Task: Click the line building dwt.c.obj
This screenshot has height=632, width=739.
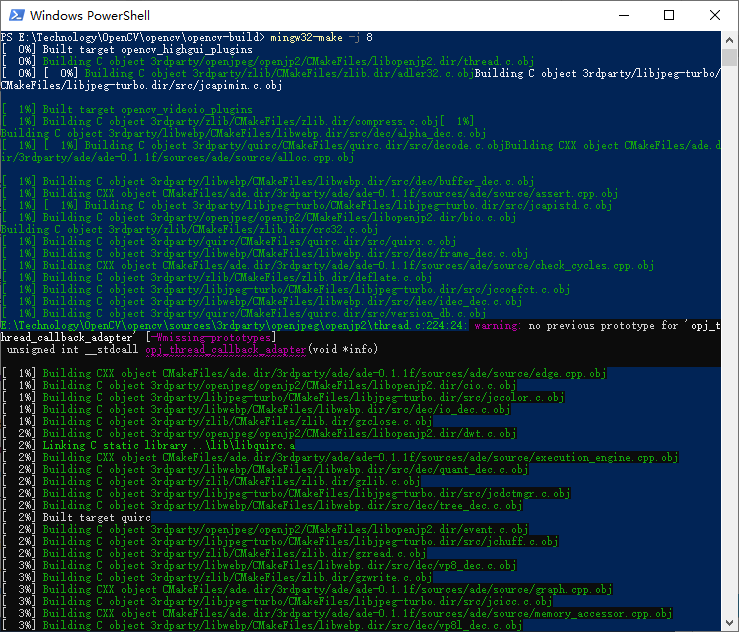Action: click(x=259, y=434)
